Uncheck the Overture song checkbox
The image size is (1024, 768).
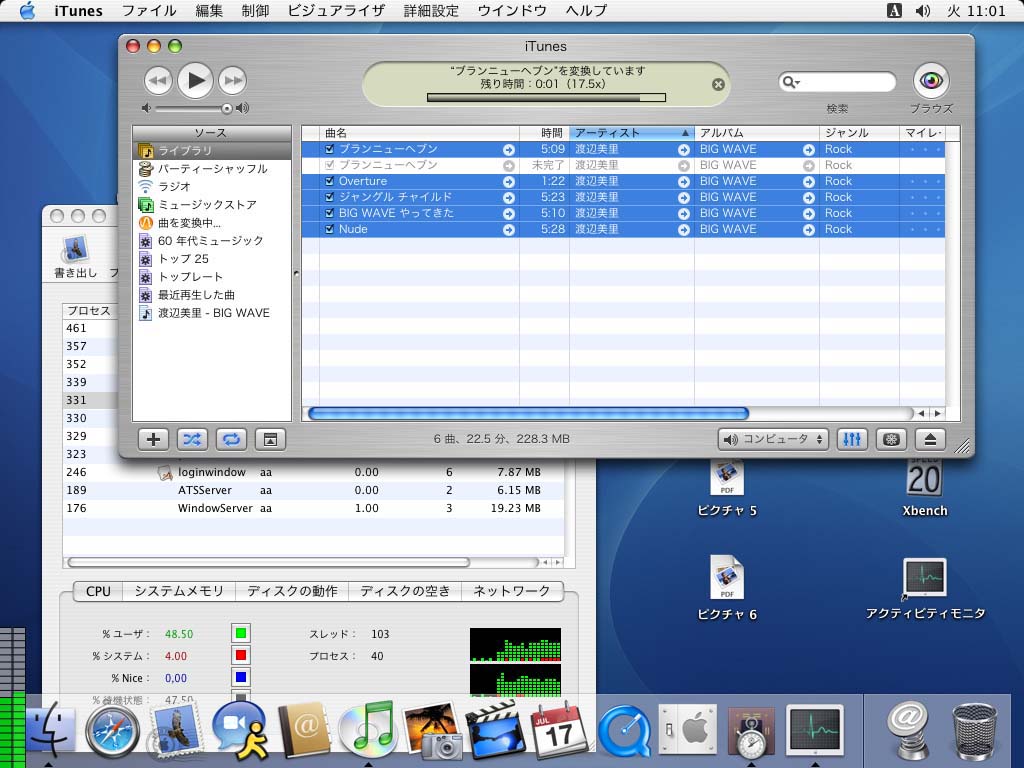tap(329, 181)
